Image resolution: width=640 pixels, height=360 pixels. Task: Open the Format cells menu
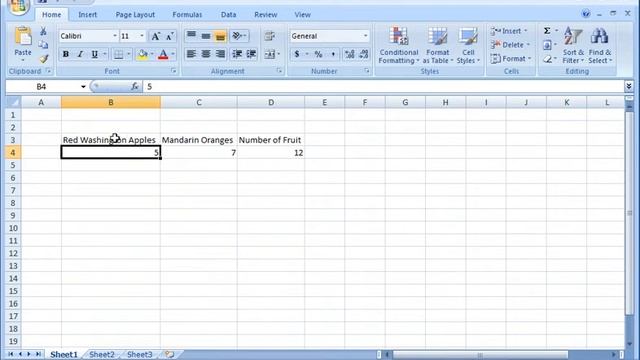click(x=511, y=59)
